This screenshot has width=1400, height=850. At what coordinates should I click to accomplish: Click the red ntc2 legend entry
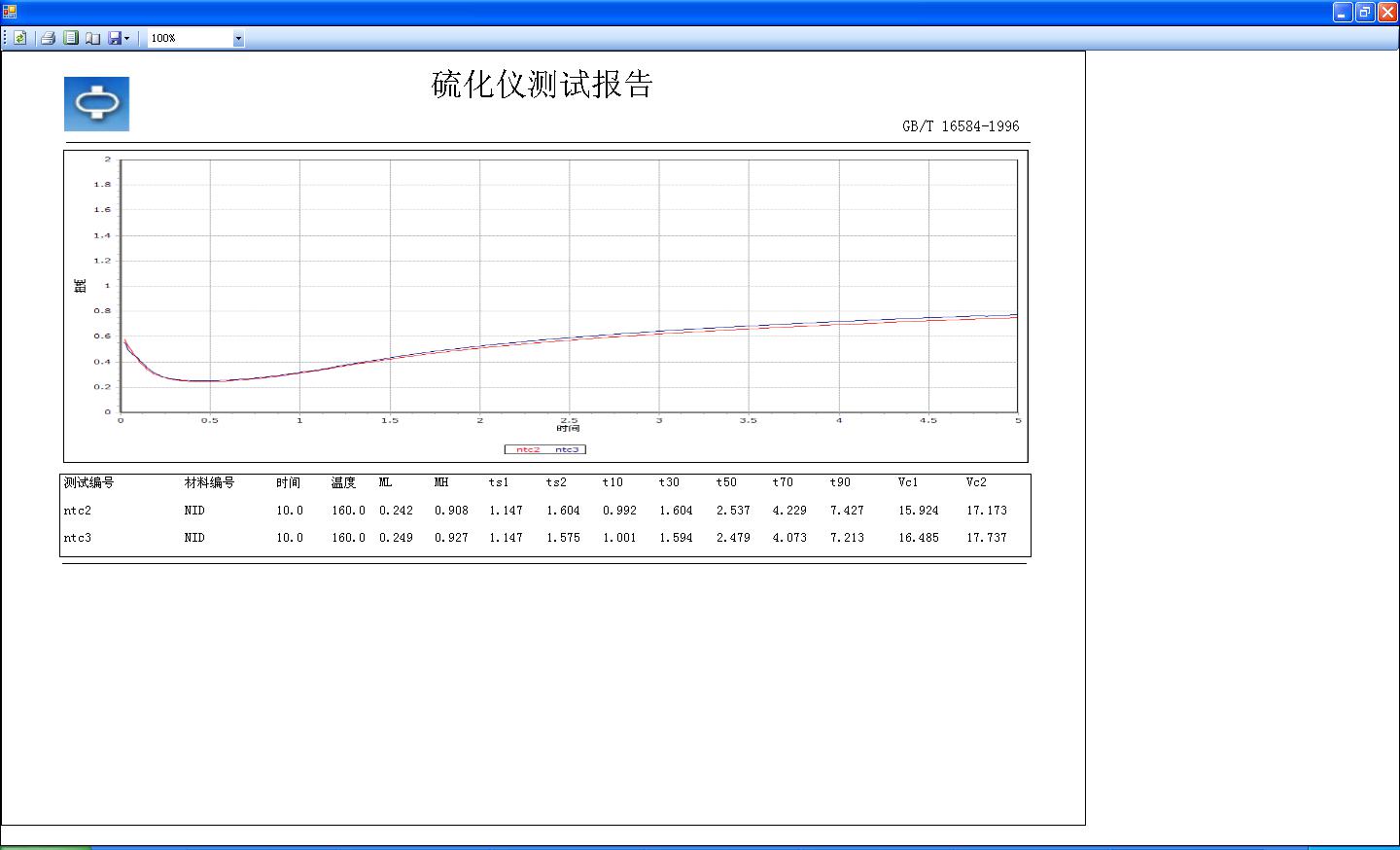click(527, 449)
